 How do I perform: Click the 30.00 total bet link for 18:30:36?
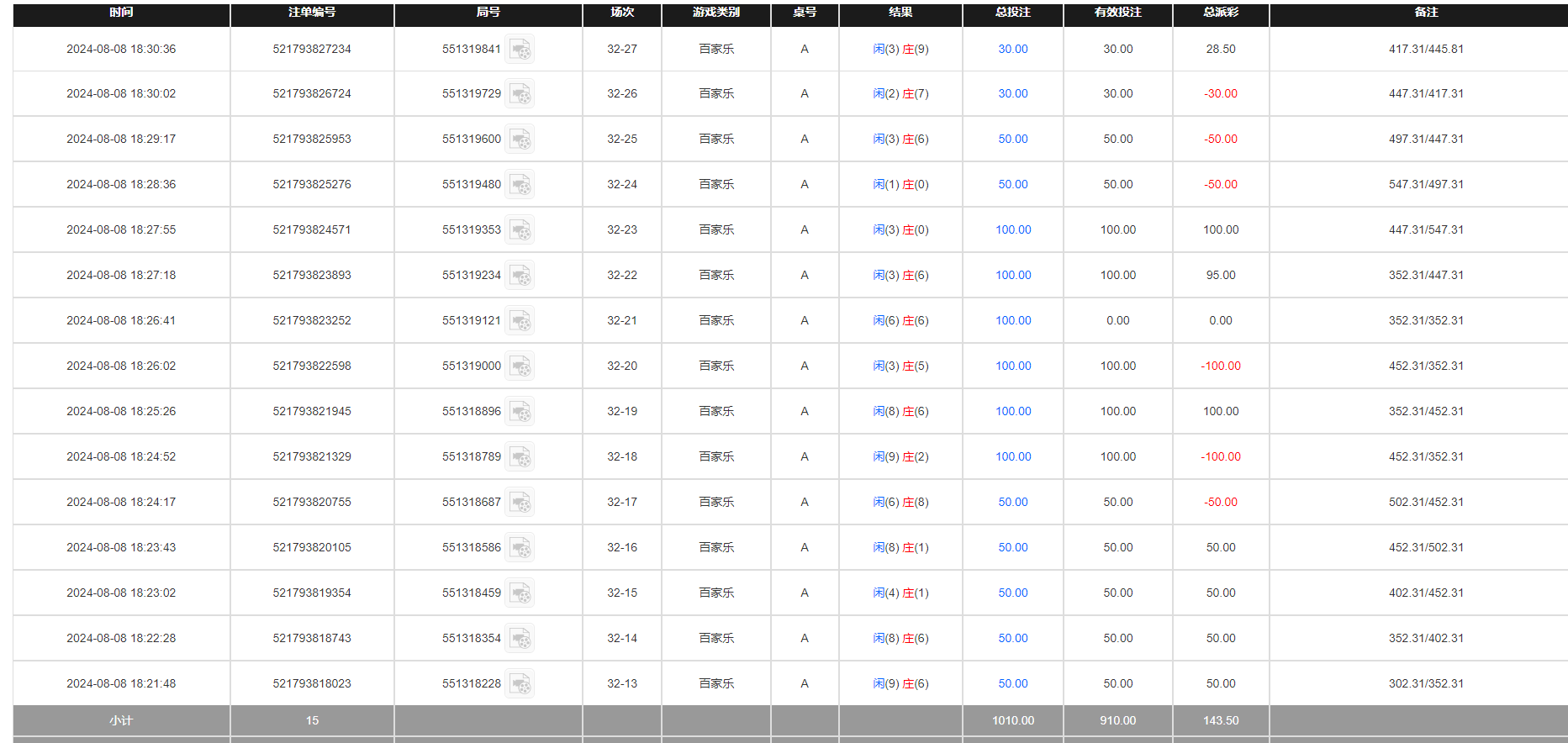click(1012, 49)
